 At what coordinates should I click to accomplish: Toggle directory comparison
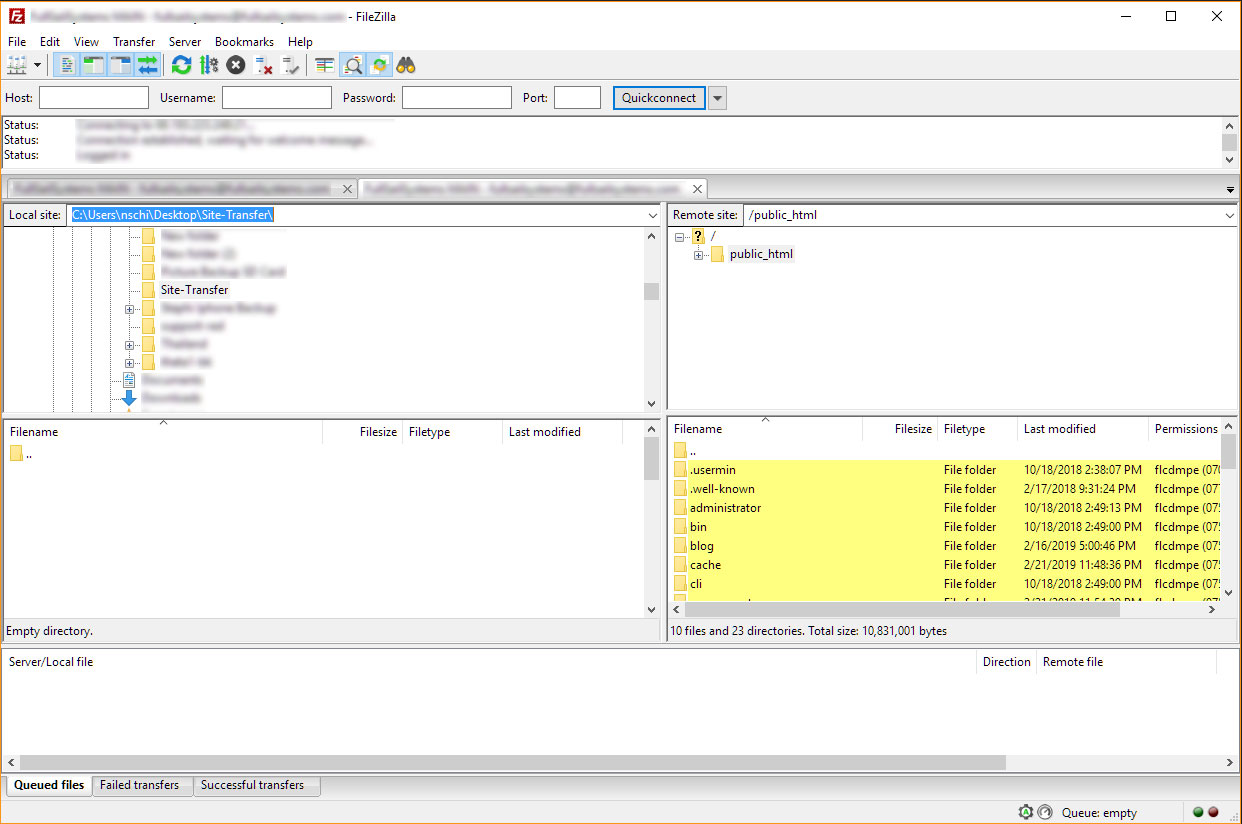[x=352, y=65]
